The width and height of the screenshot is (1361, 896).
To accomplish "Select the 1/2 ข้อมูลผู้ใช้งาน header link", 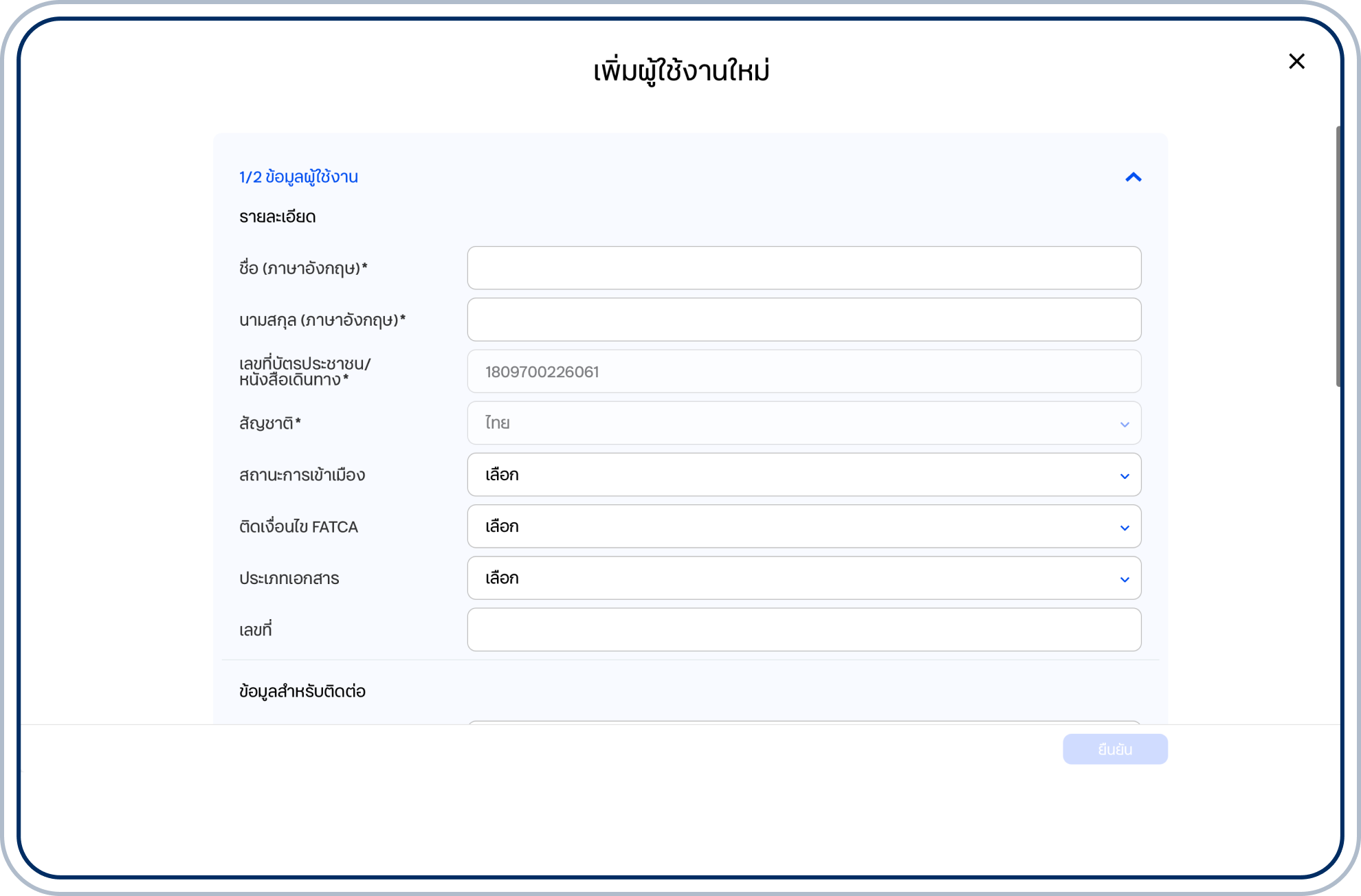I will [298, 177].
